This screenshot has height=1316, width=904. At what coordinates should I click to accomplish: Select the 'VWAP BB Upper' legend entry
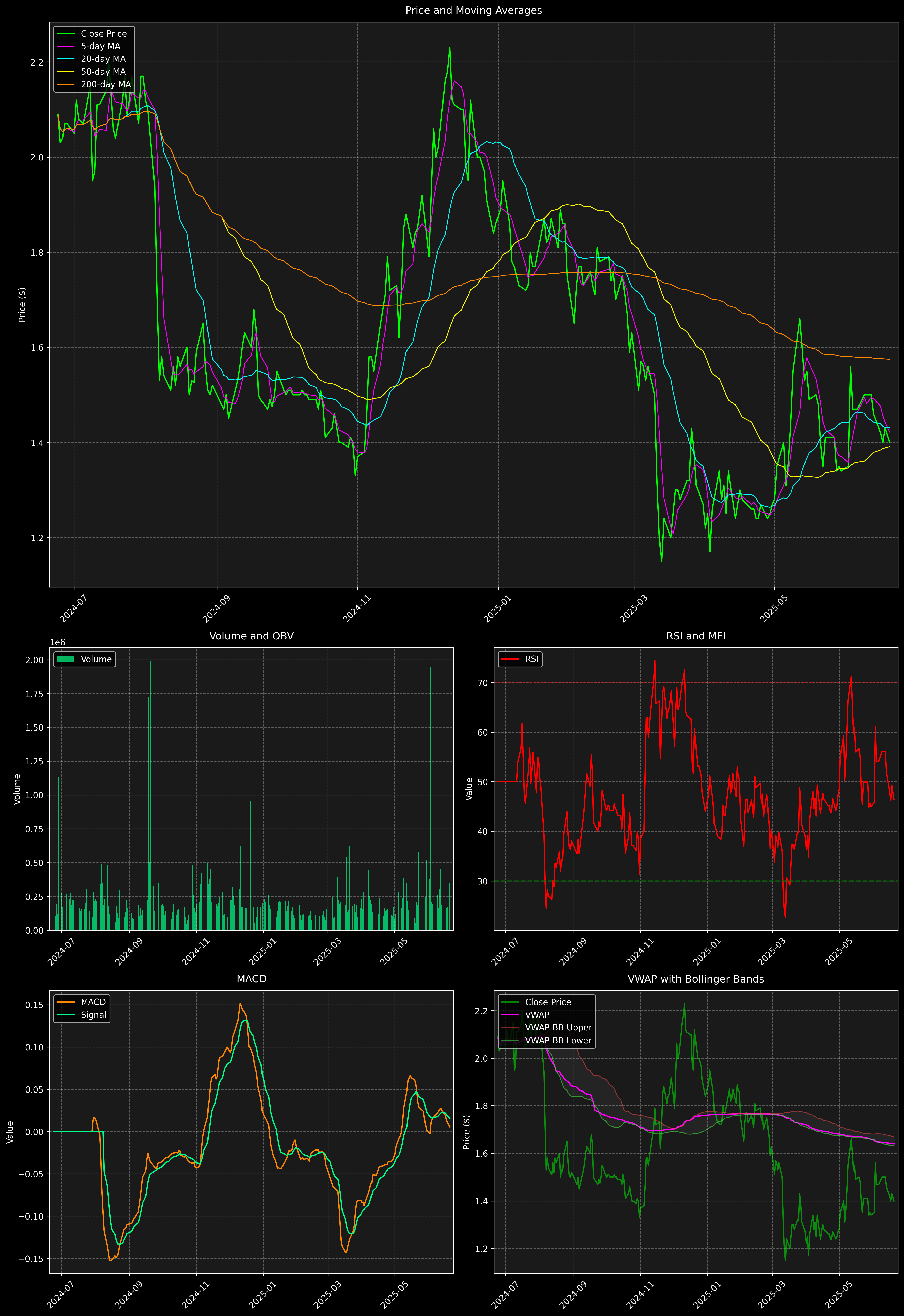(x=559, y=1028)
